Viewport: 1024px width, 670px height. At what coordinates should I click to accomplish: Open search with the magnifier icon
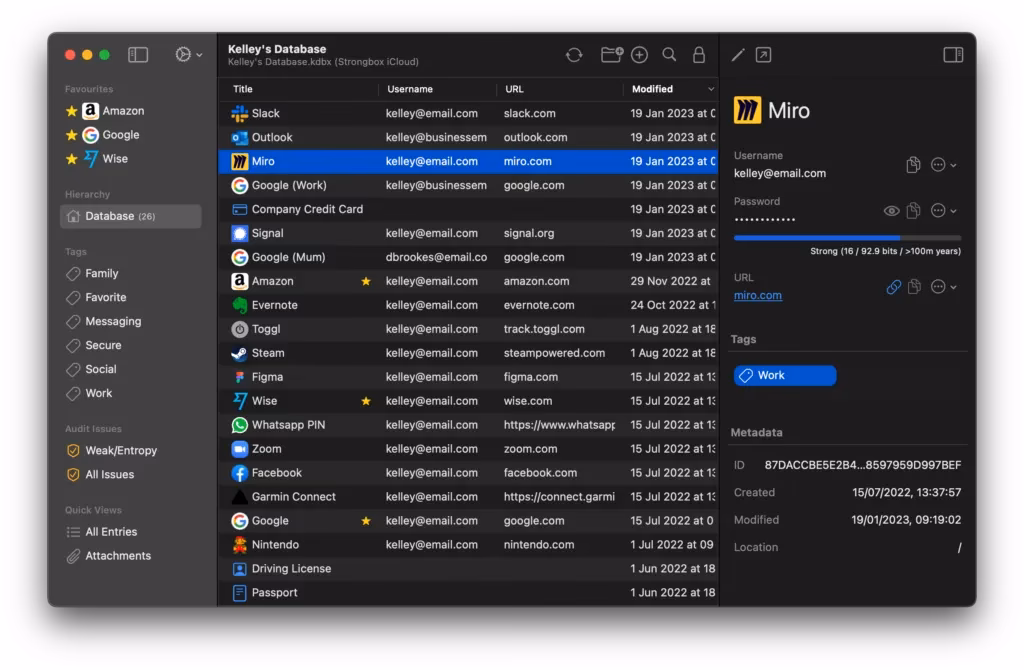(x=669, y=55)
